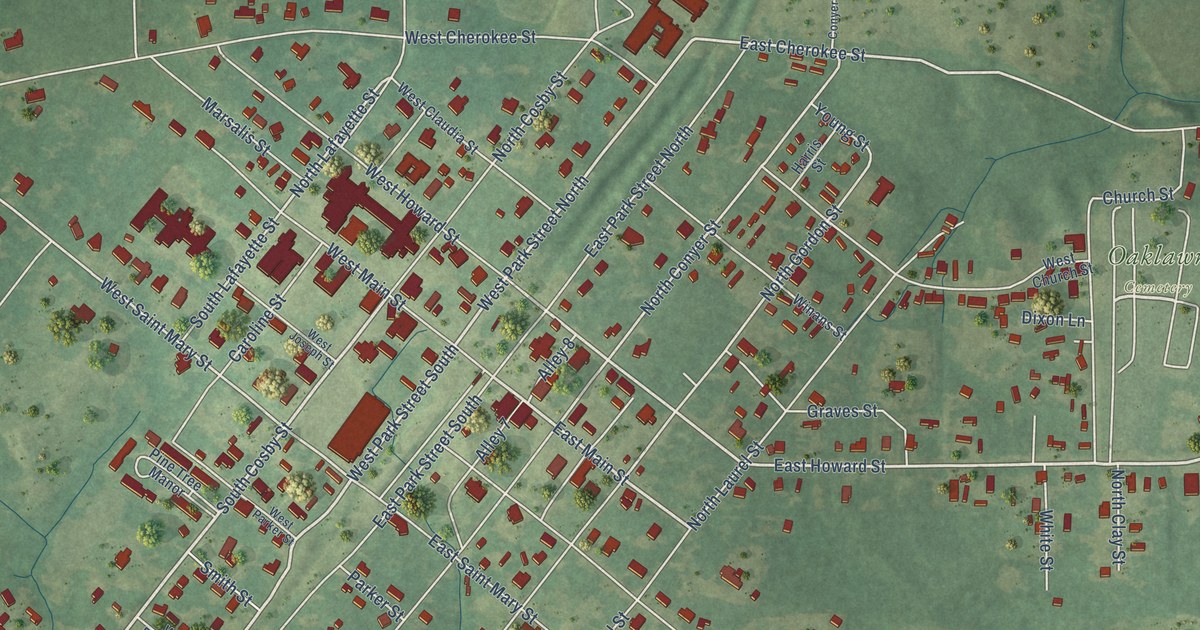Select the Caroline St label
Viewport: 1200px width, 630px height.
(257, 328)
